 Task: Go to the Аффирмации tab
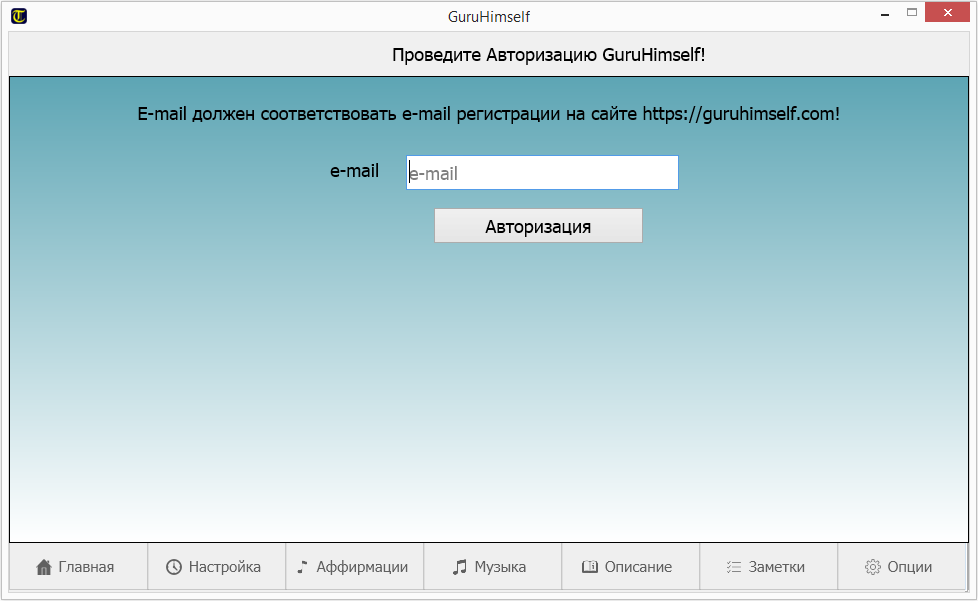(x=362, y=567)
